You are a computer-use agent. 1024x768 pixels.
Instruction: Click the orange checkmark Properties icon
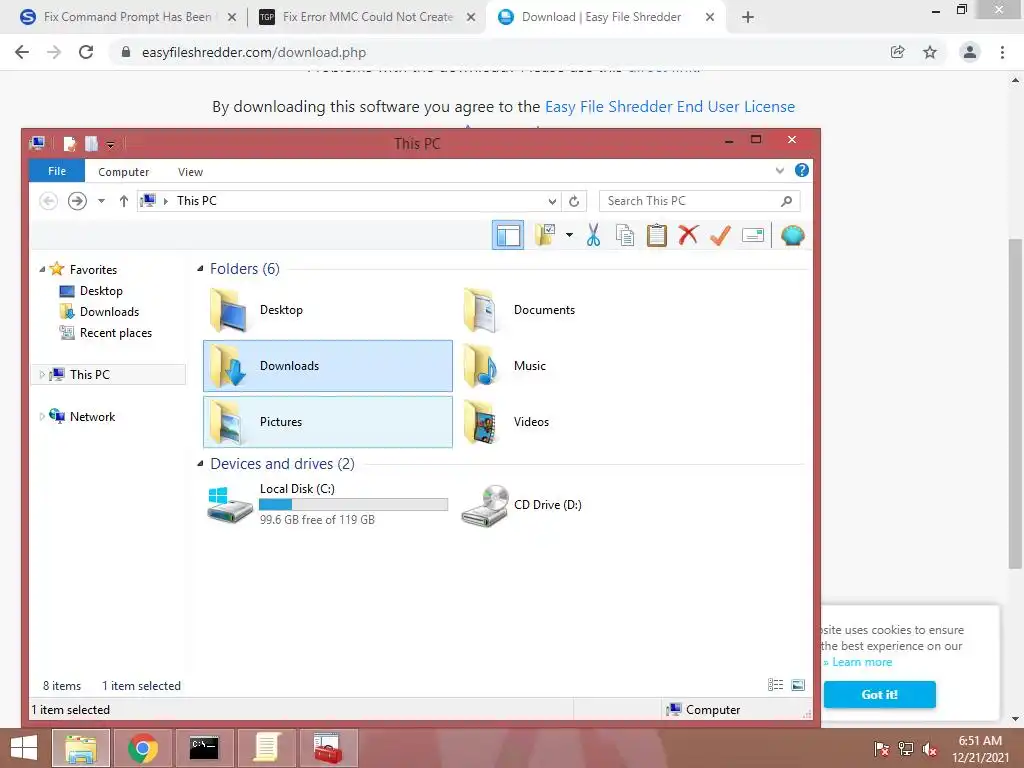[x=720, y=235]
